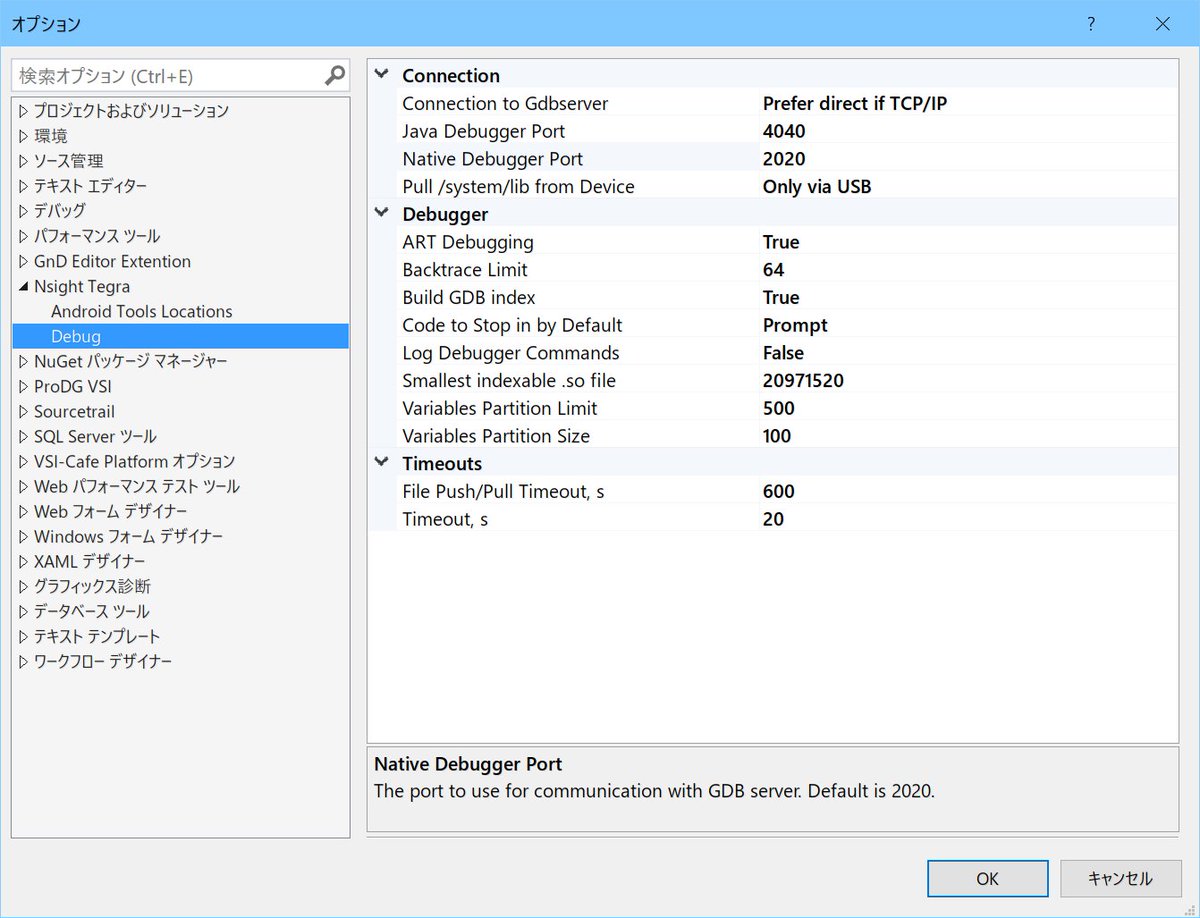The image size is (1200, 918).
Task: Select Java Debugger Port property
Action: click(x=483, y=131)
